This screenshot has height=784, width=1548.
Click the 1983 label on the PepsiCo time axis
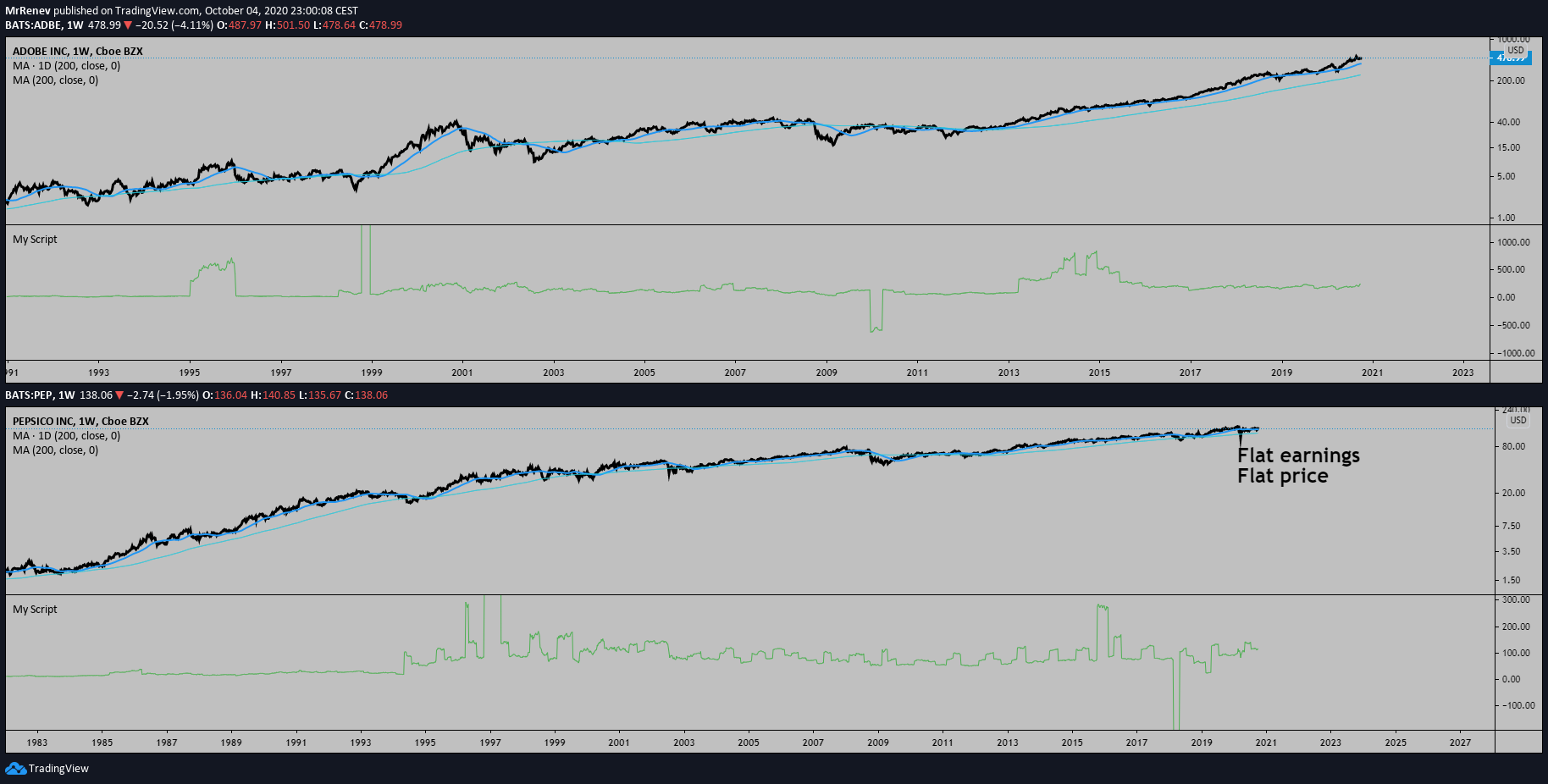point(37,743)
